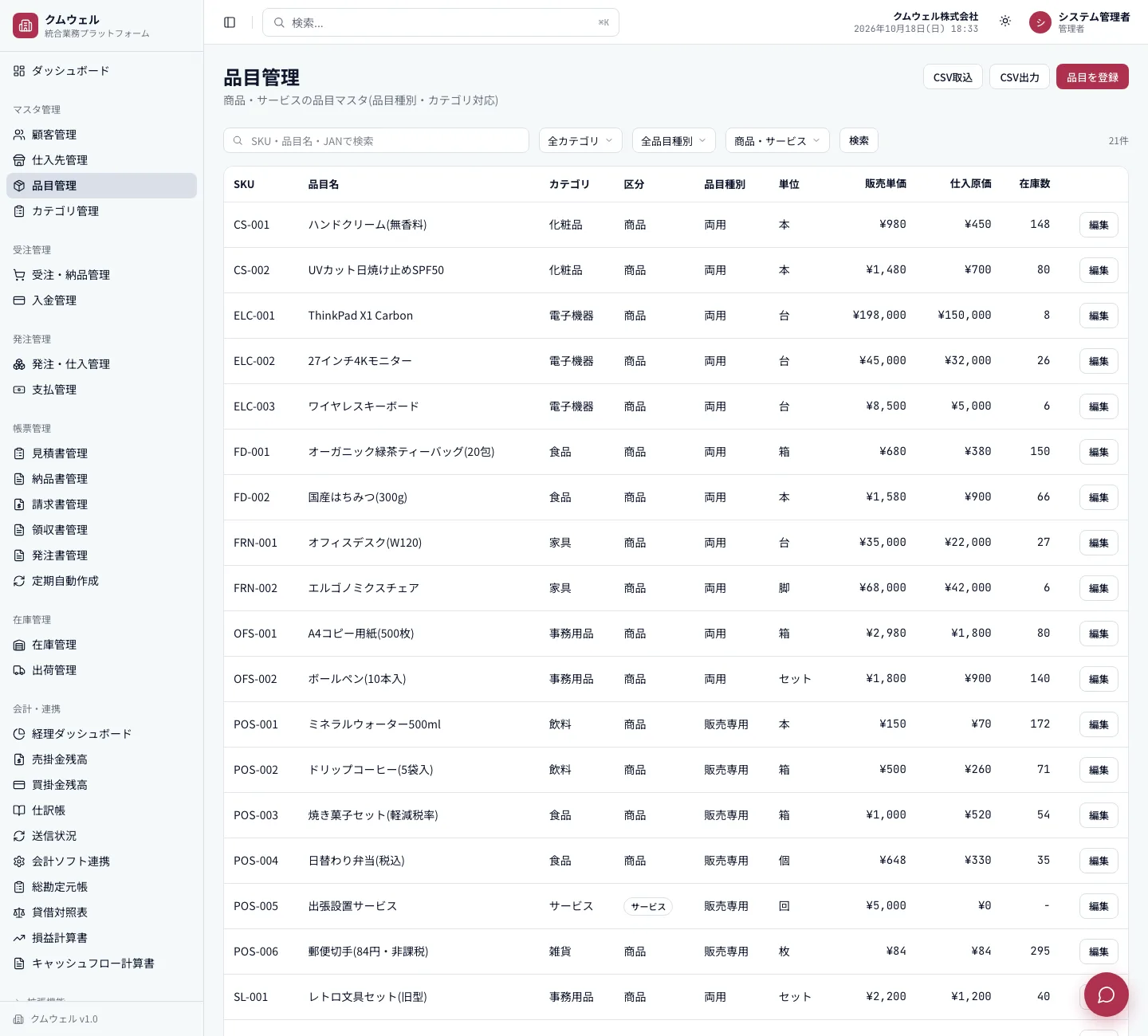Focus the global 検索 box at top
This screenshot has height=1036, width=1148.
(x=441, y=22)
